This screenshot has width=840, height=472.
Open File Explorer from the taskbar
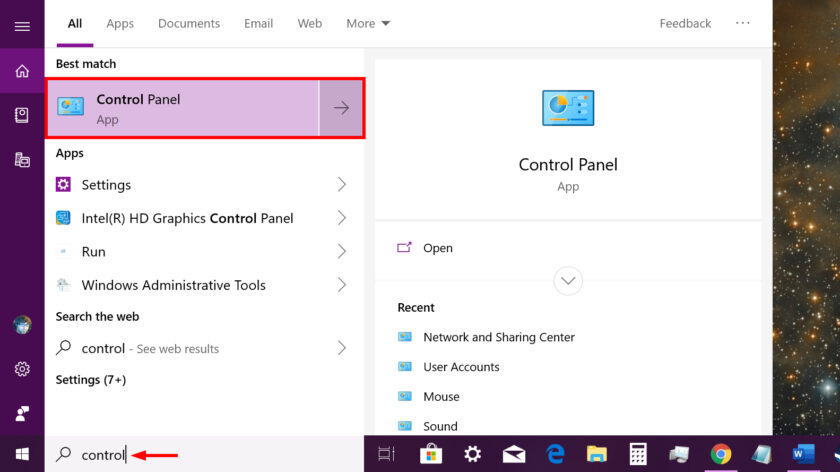coord(596,454)
